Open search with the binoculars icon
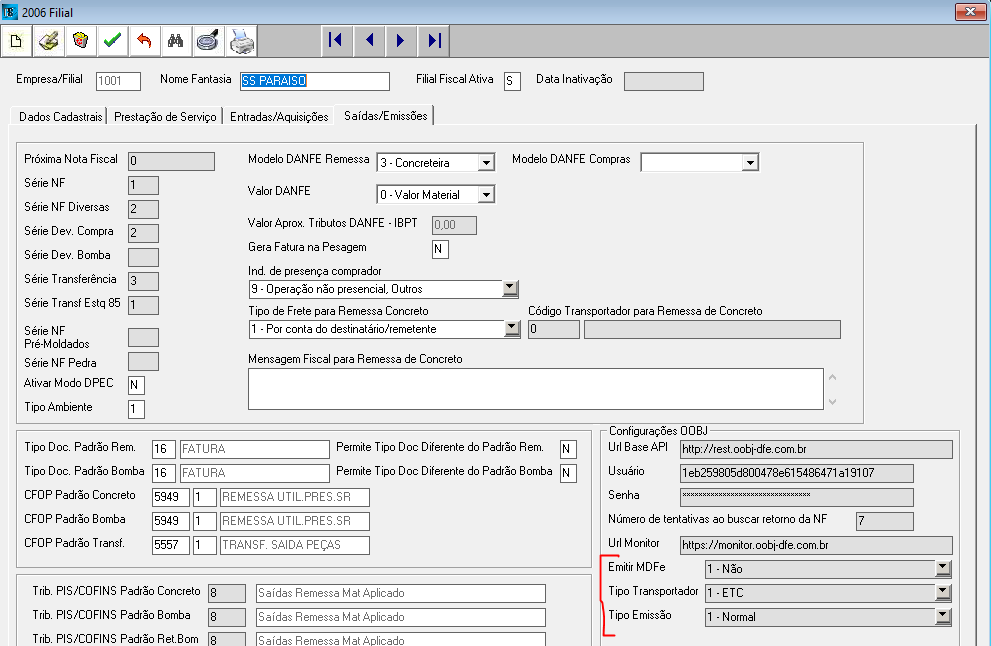 pos(176,41)
